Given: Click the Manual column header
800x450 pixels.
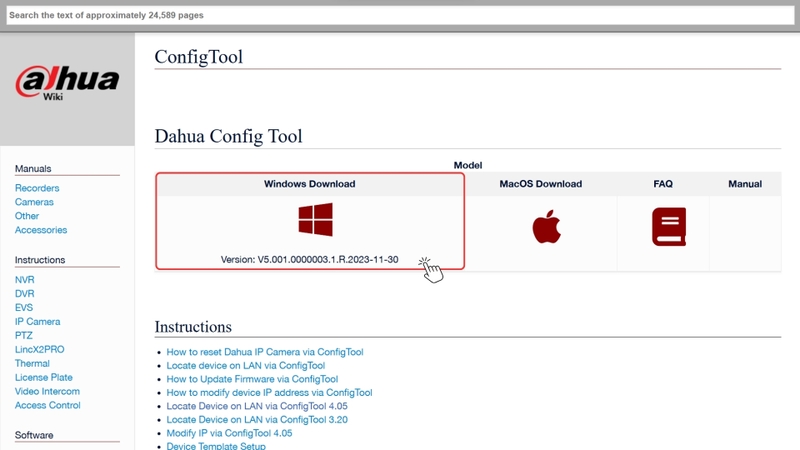Looking at the screenshot, I should [745, 184].
